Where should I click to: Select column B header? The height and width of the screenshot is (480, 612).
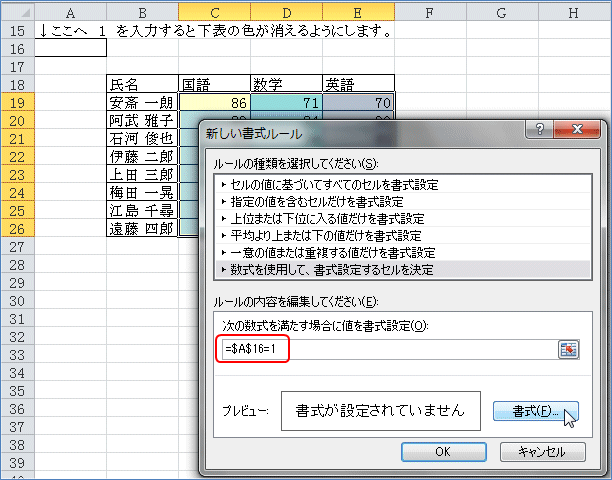(x=142, y=12)
